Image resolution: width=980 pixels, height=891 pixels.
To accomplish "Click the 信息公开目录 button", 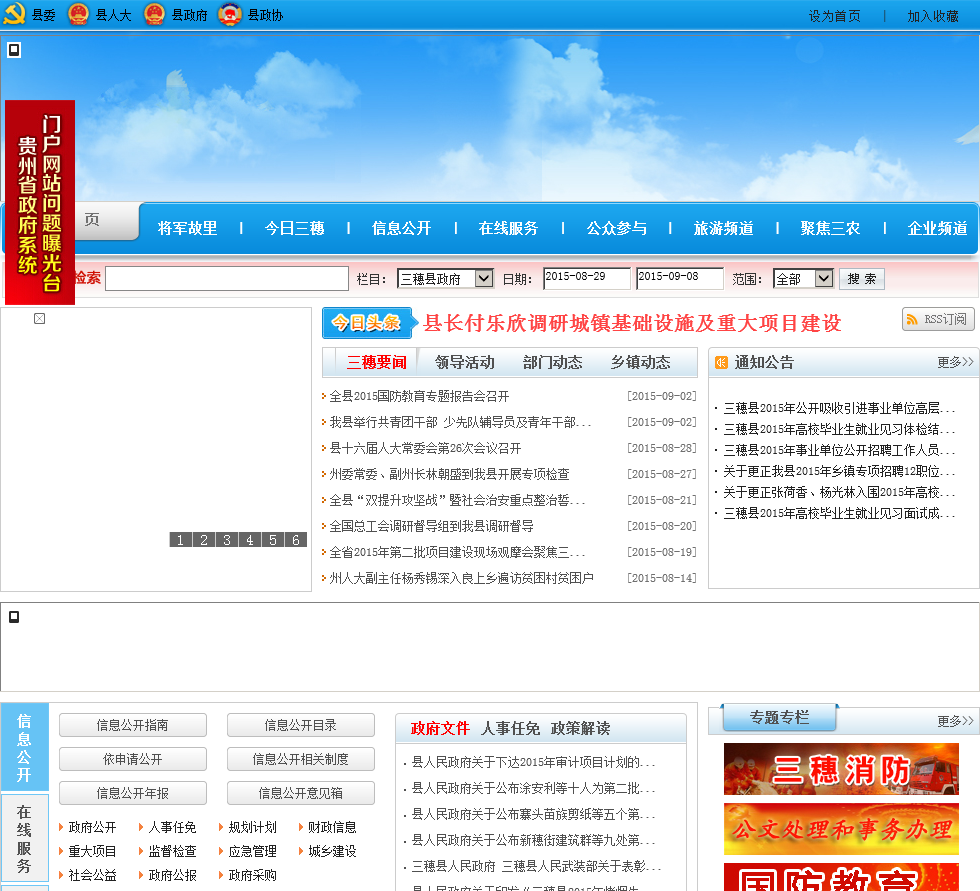I will tap(301, 725).
